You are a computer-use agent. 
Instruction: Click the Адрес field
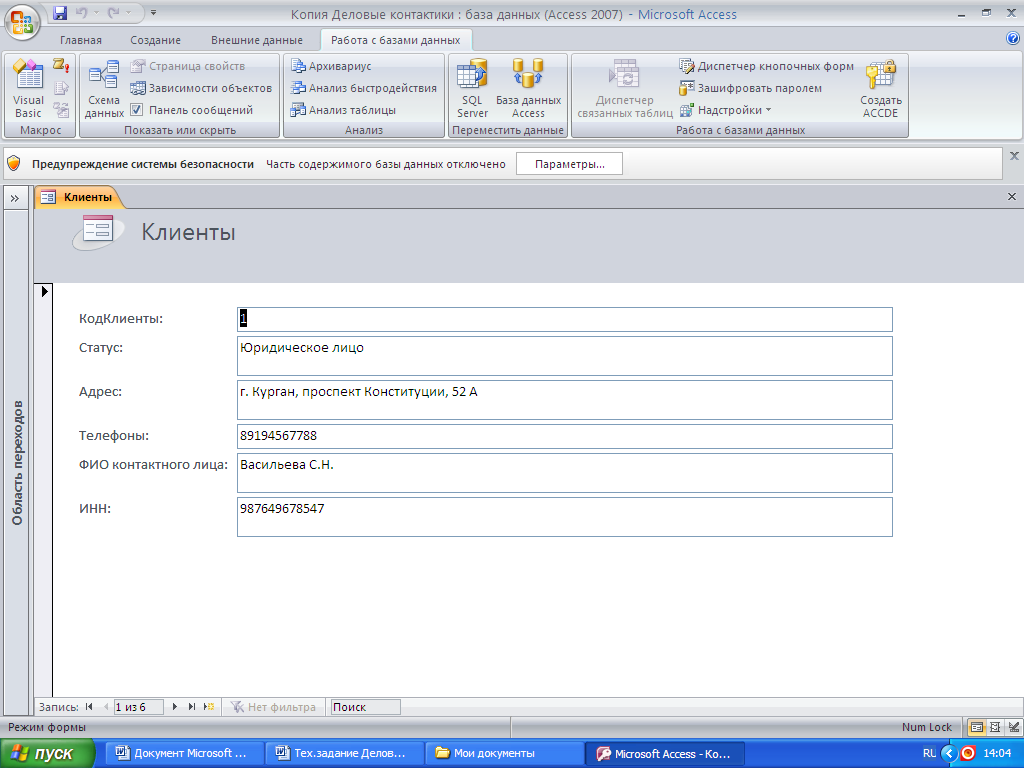(564, 400)
